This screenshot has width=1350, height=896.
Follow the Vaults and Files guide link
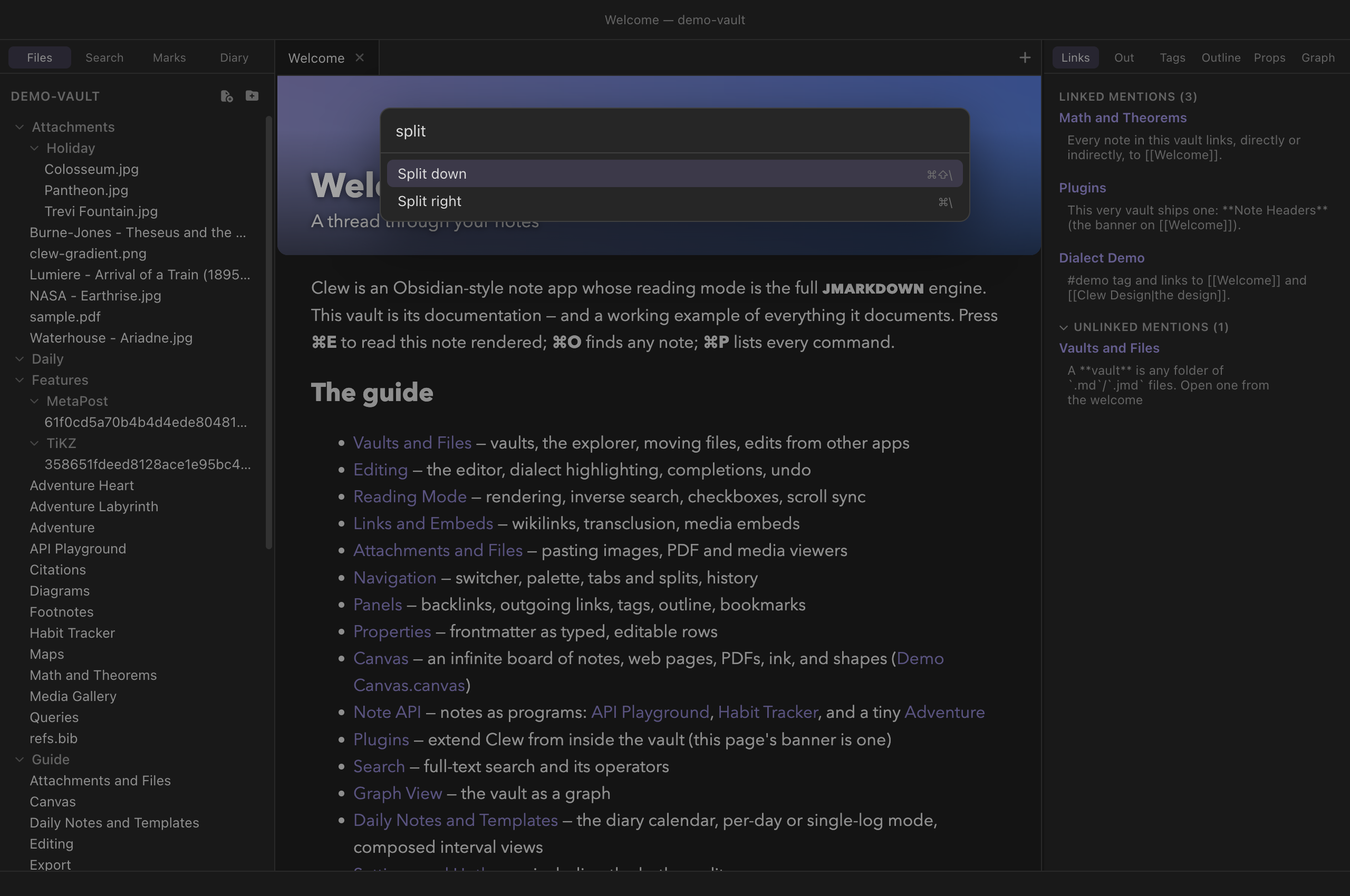click(412, 443)
